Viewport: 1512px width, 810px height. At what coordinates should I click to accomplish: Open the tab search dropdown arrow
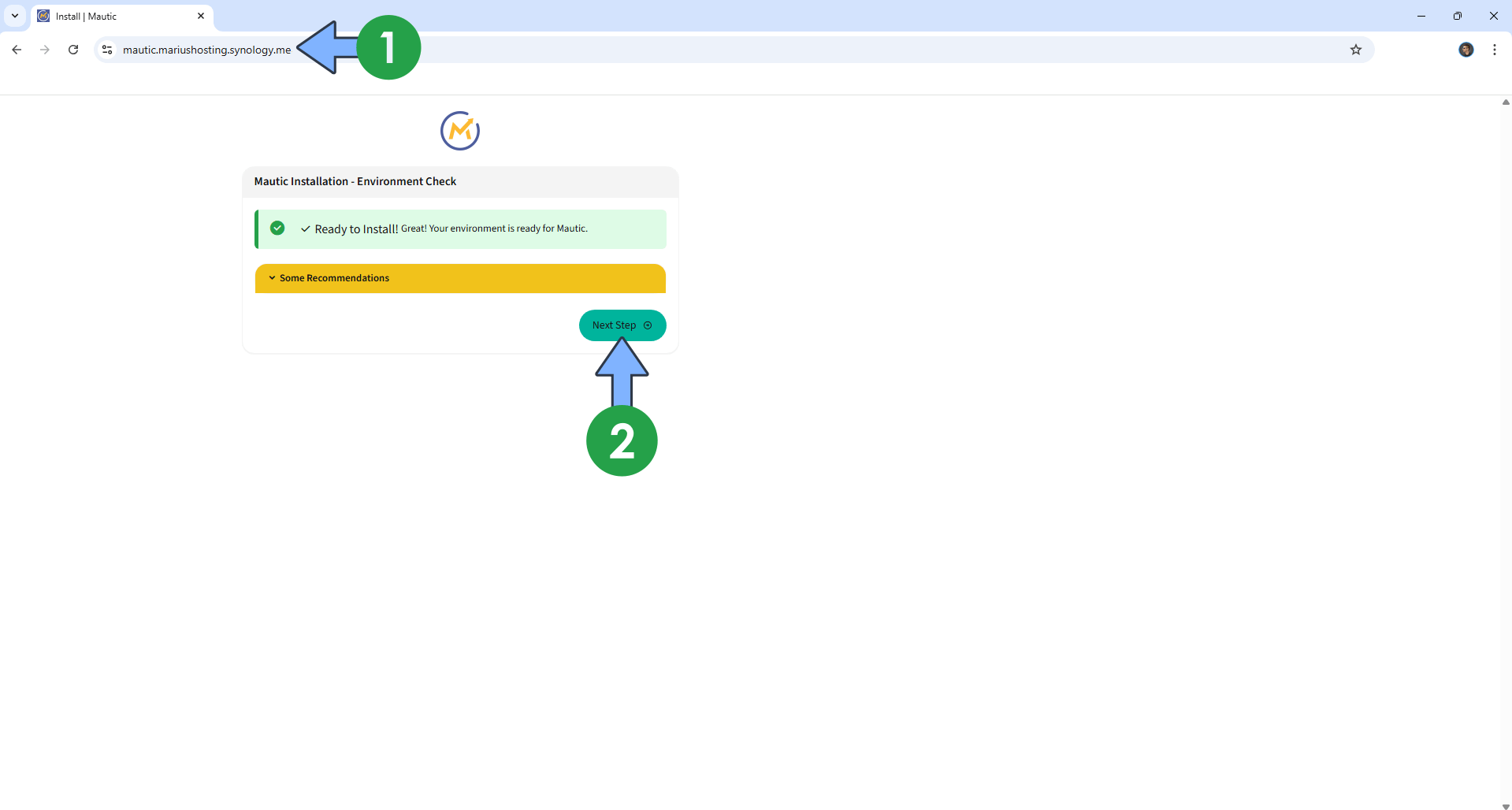point(15,16)
